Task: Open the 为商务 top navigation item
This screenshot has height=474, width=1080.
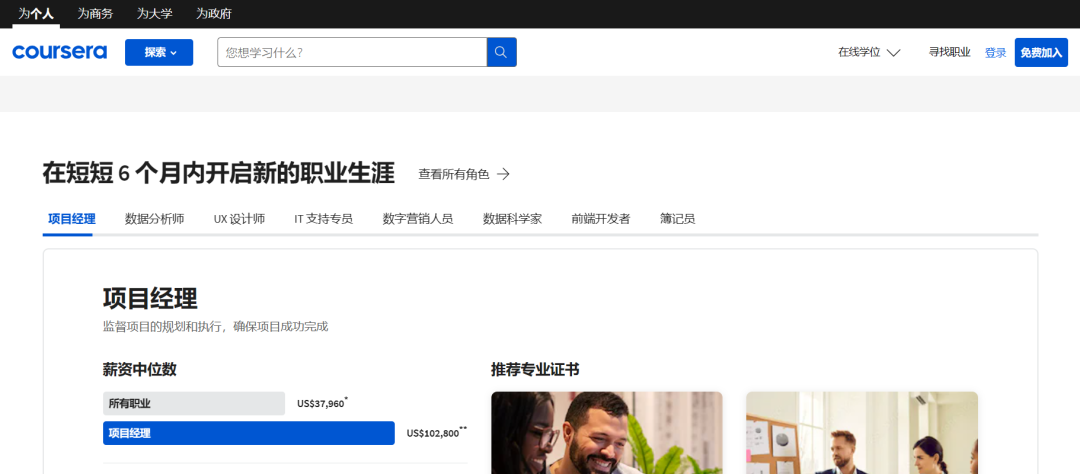Action: coord(95,14)
